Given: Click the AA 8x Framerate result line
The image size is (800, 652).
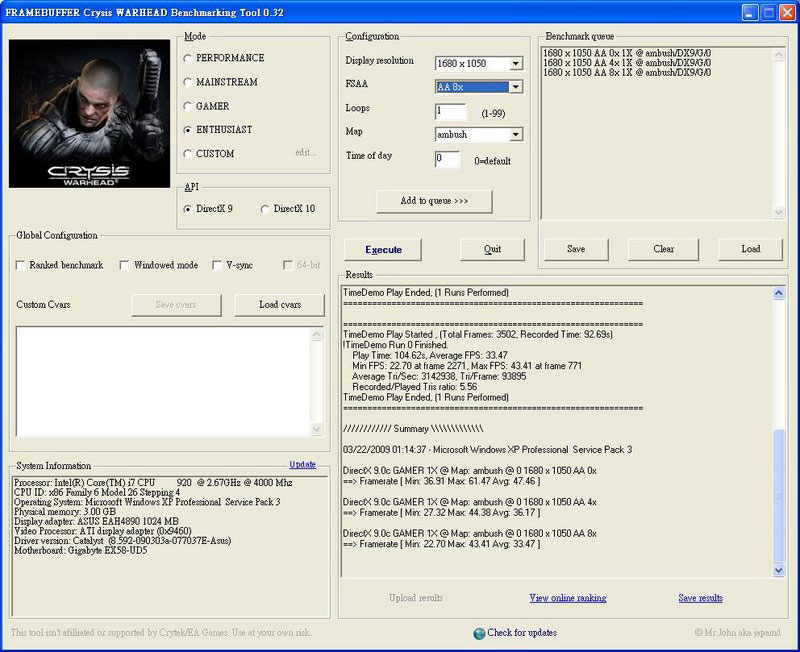Looking at the screenshot, I should [442, 544].
